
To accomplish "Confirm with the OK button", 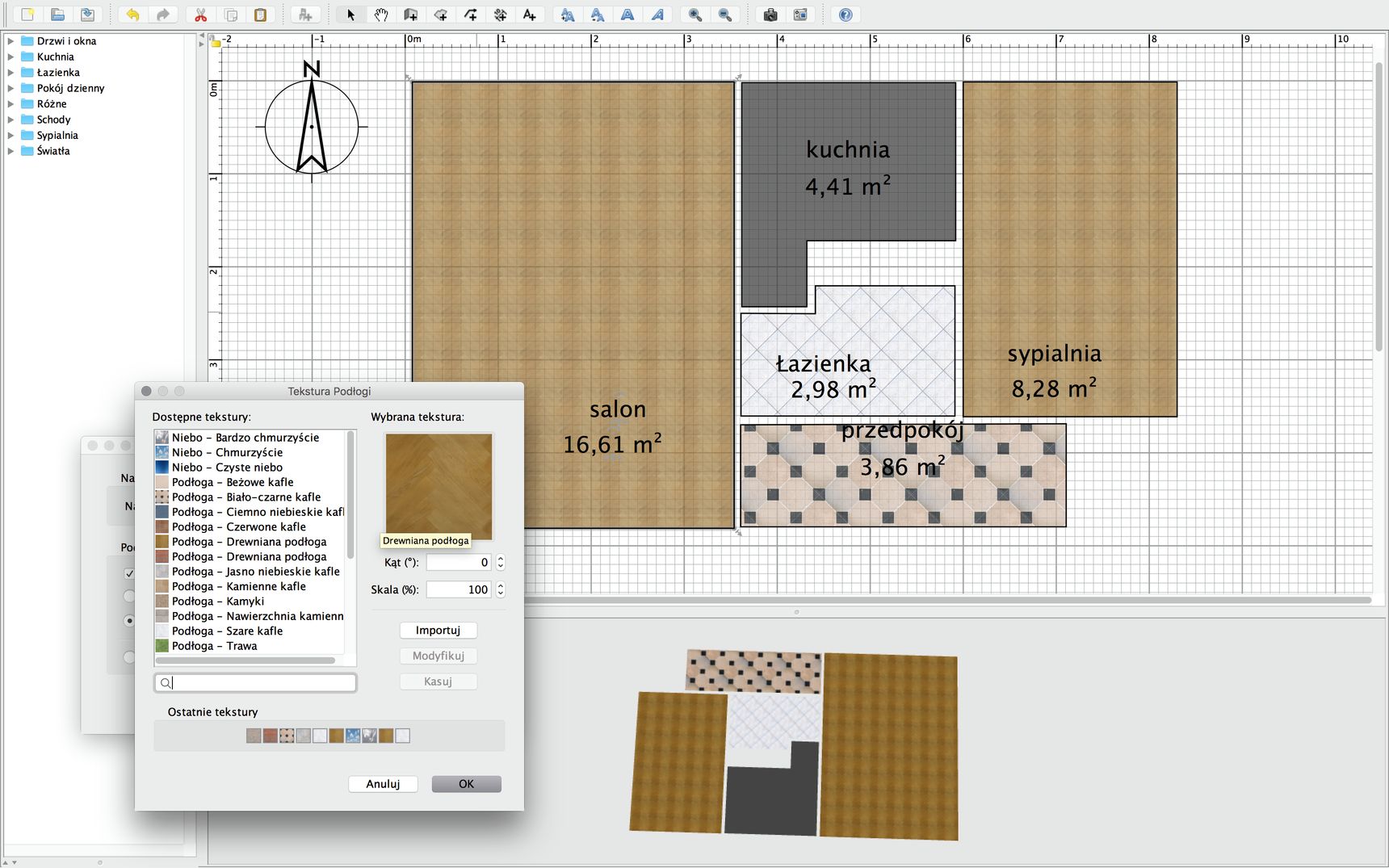I will pos(467,784).
